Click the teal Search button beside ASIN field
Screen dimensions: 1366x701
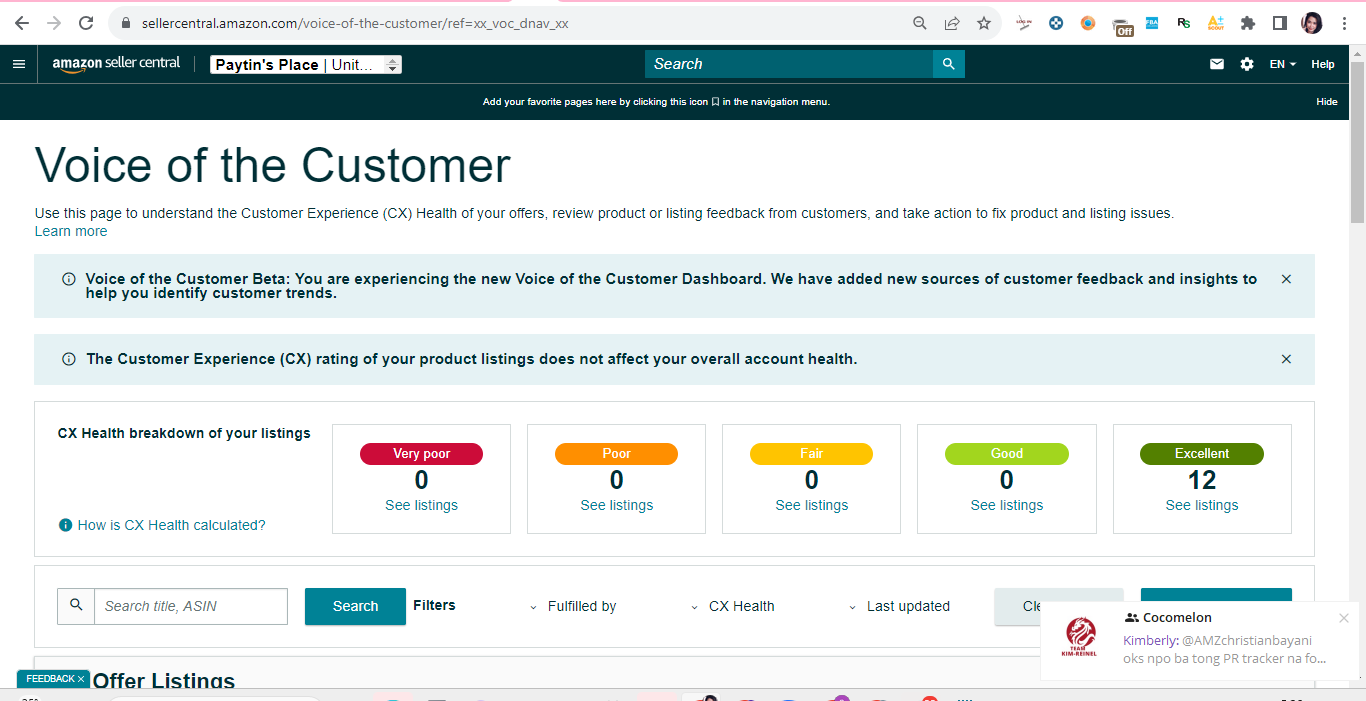(x=355, y=606)
